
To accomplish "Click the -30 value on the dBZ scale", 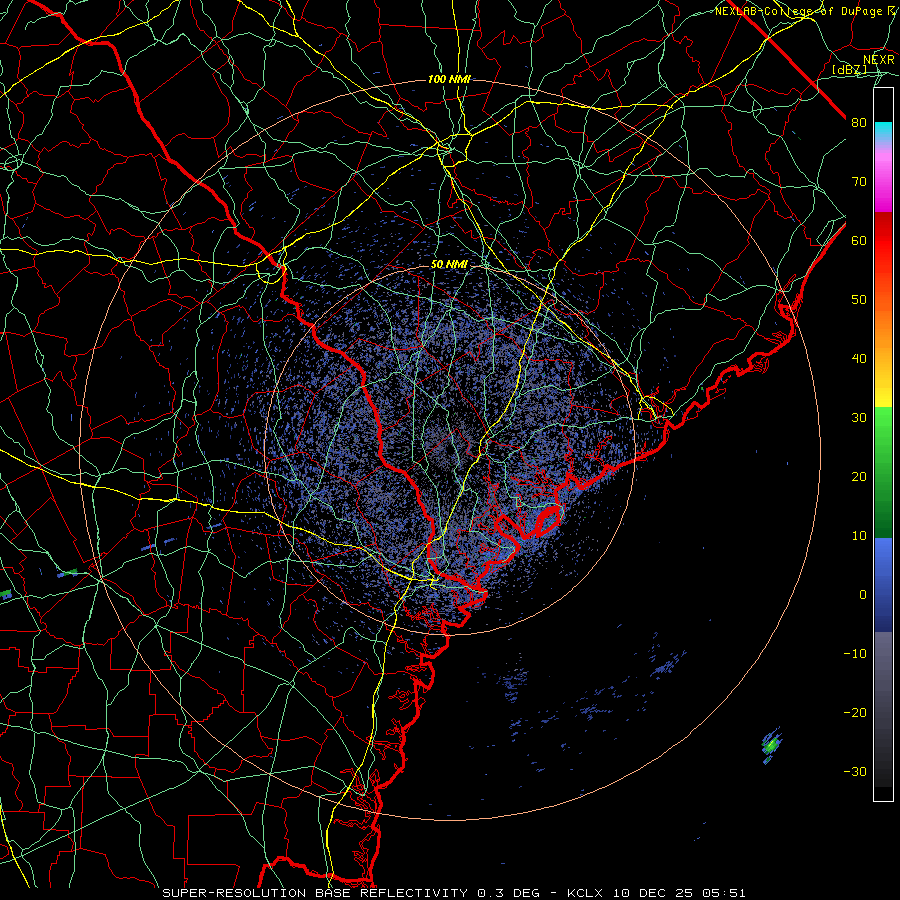I will pyautogui.click(x=855, y=771).
